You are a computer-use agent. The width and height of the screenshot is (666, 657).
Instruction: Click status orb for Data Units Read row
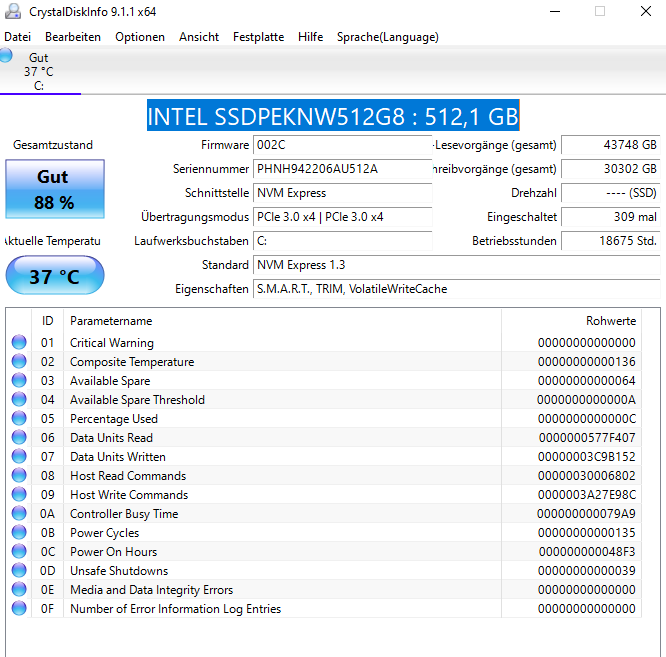[x=19, y=437]
